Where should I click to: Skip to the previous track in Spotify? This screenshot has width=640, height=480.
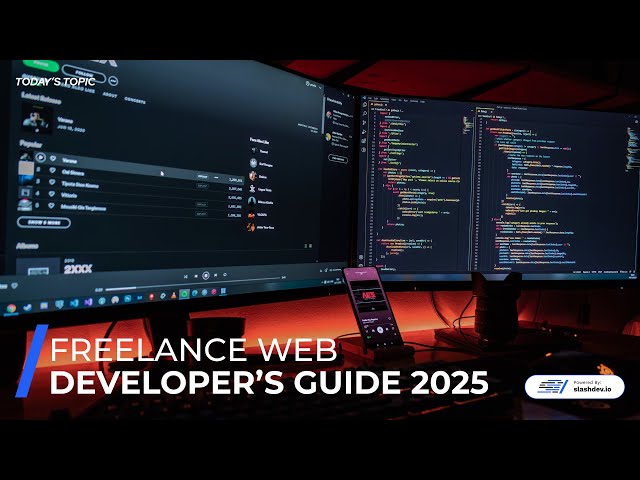[196, 276]
